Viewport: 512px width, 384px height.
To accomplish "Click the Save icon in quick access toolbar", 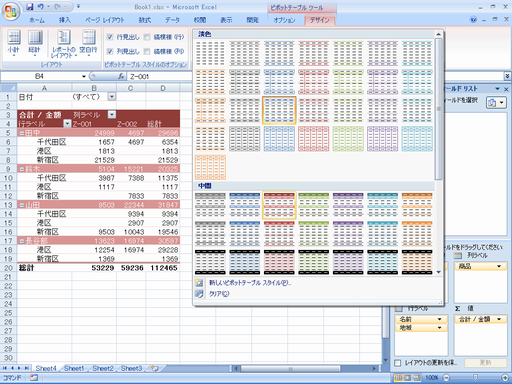I will [30, 7].
